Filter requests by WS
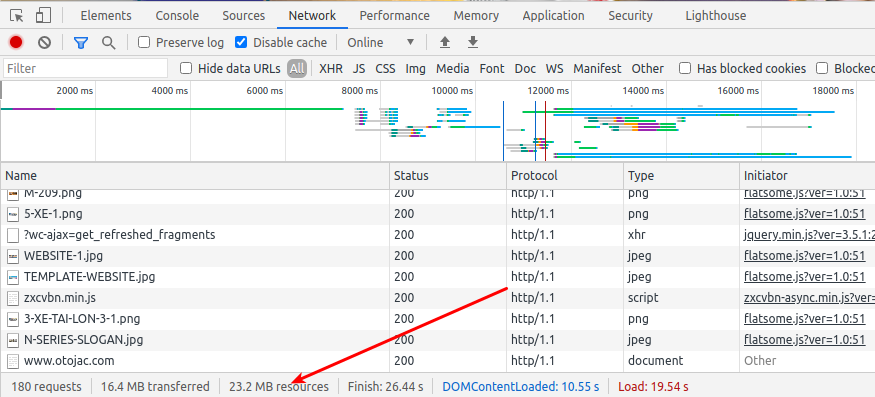The image size is (875, 397). point(554,69)
